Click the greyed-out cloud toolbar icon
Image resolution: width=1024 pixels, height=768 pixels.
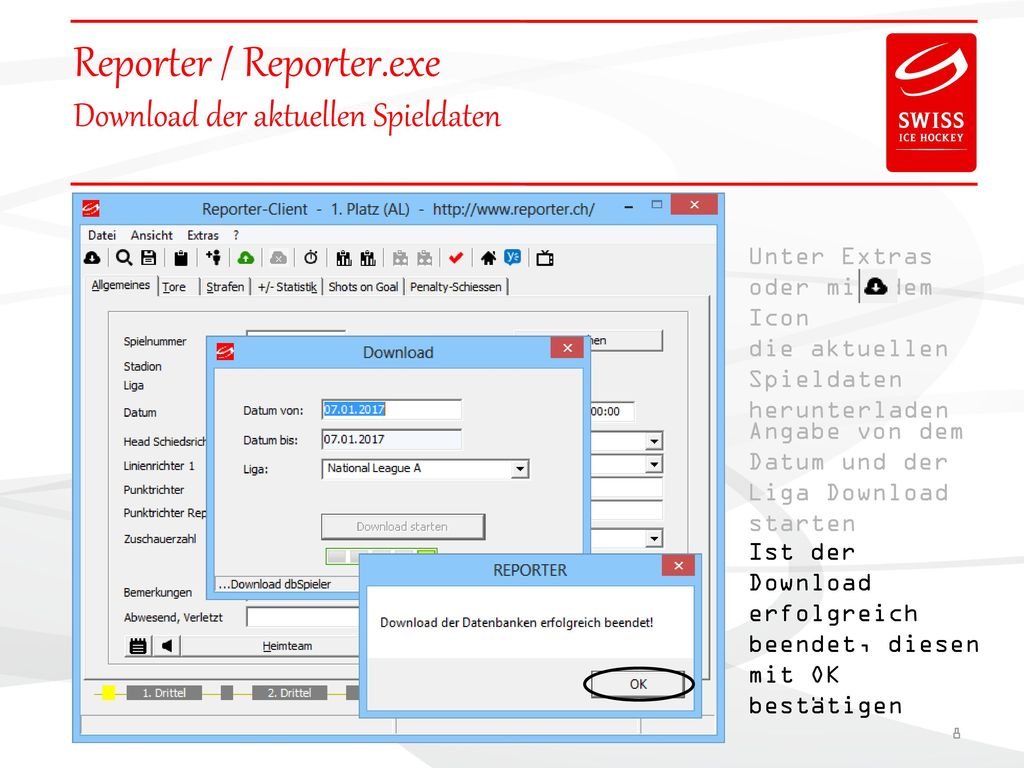(x=278, y=259)
